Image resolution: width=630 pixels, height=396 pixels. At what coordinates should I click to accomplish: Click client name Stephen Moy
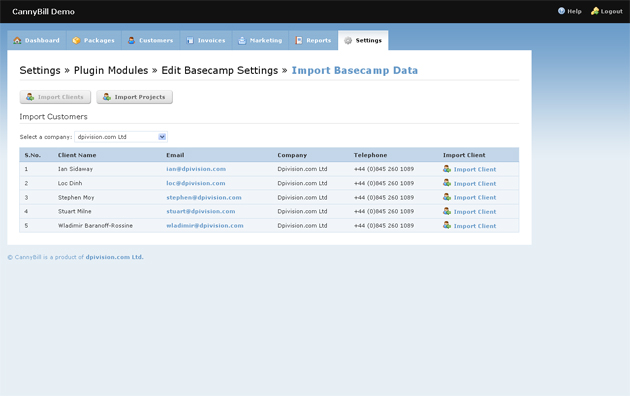(x=76, y=198)
